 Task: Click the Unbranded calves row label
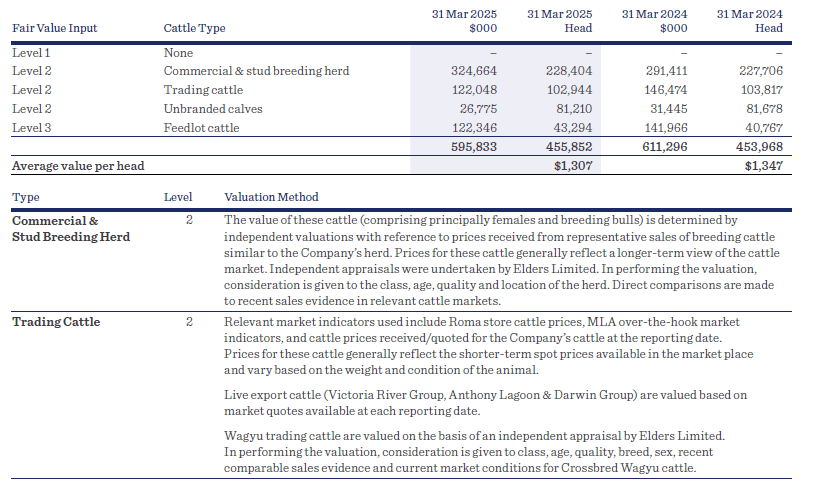pos(210,109)
